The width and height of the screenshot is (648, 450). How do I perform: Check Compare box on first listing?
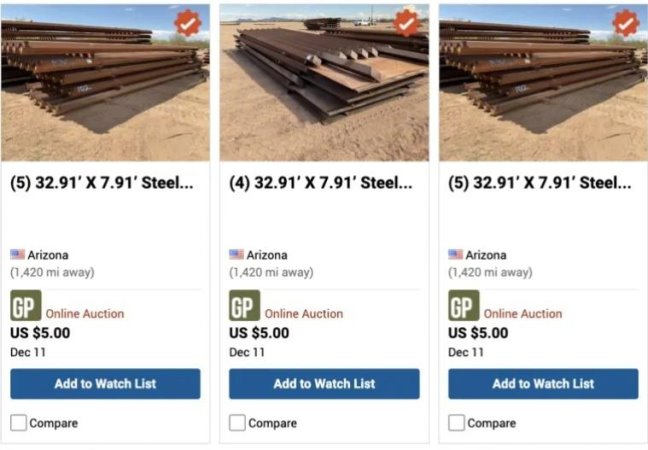[x=18, y=423]
